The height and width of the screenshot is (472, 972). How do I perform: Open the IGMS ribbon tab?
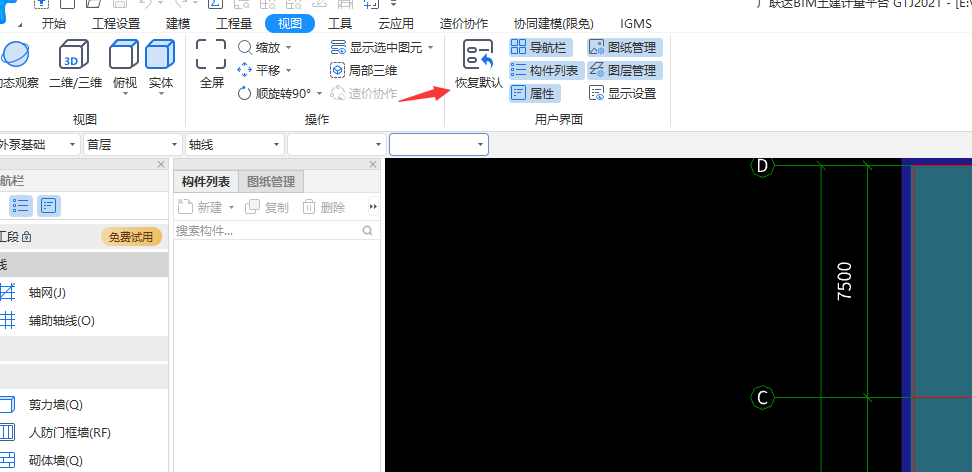pos(636,24)
